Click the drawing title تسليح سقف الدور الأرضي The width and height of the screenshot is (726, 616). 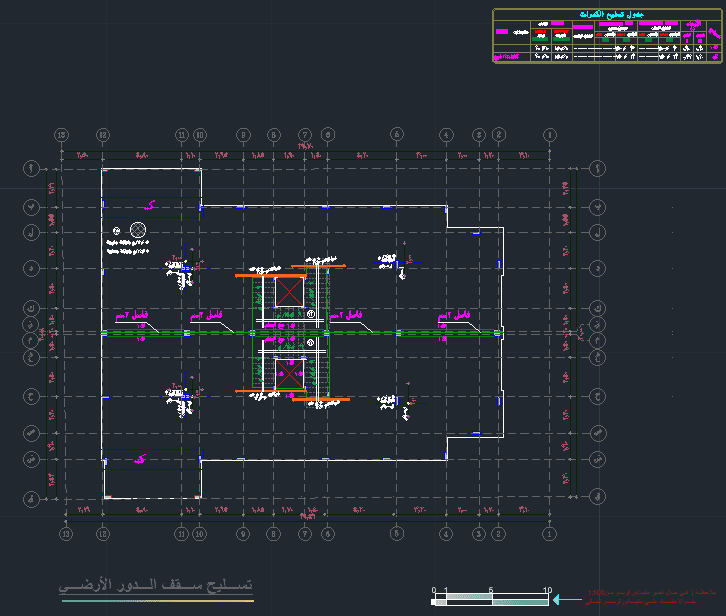coord(156,585)
